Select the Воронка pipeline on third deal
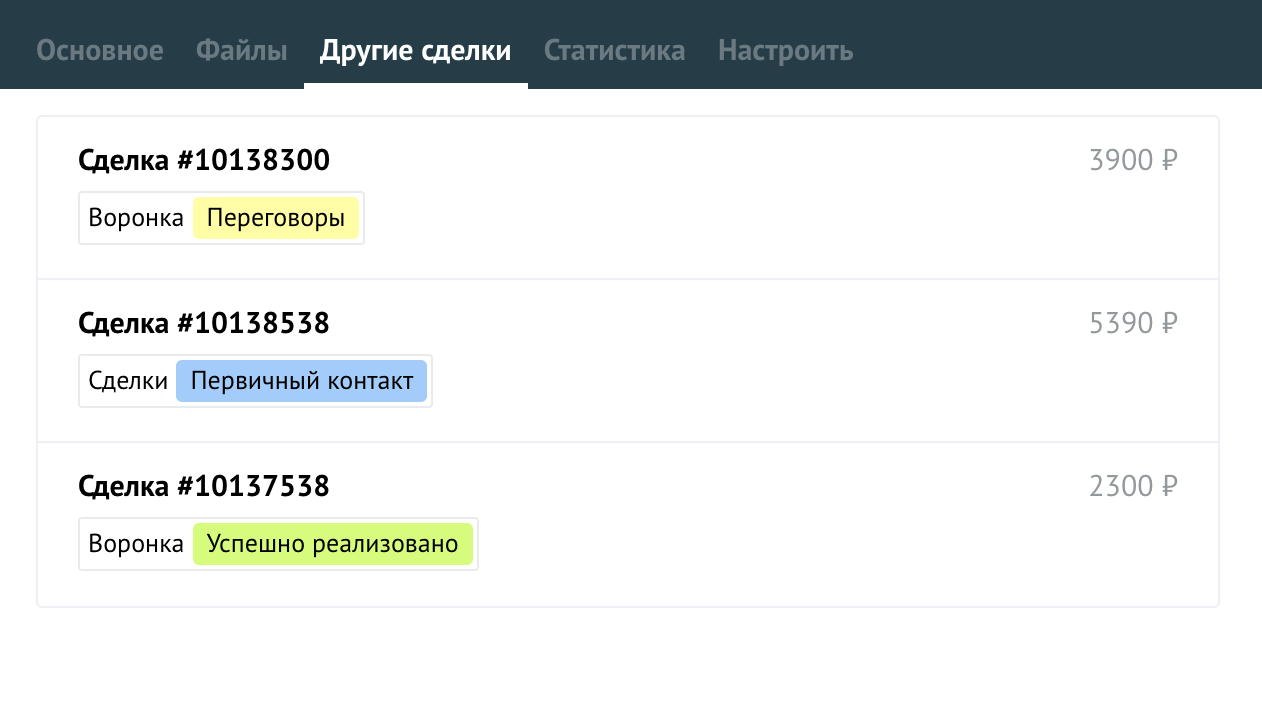The image size is (1262, 718). [x=135, y=543]
